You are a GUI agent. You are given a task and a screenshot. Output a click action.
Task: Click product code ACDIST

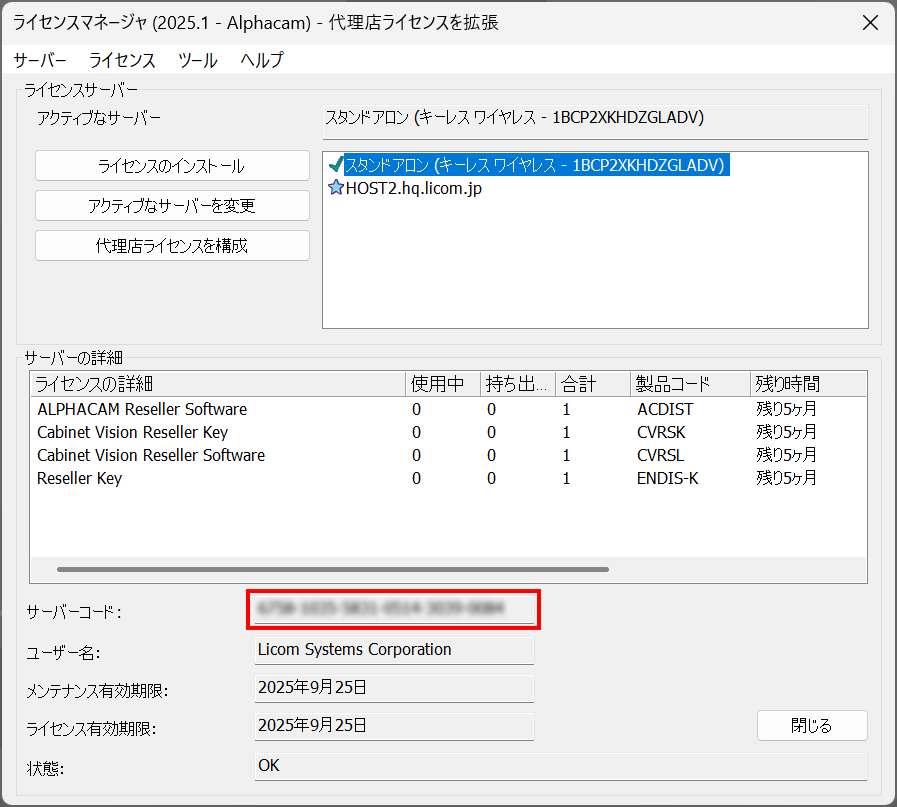coord(665,410)
